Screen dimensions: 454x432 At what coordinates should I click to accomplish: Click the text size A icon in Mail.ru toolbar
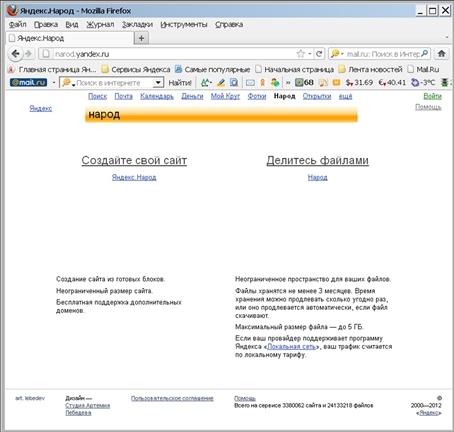tap(206, 82)
